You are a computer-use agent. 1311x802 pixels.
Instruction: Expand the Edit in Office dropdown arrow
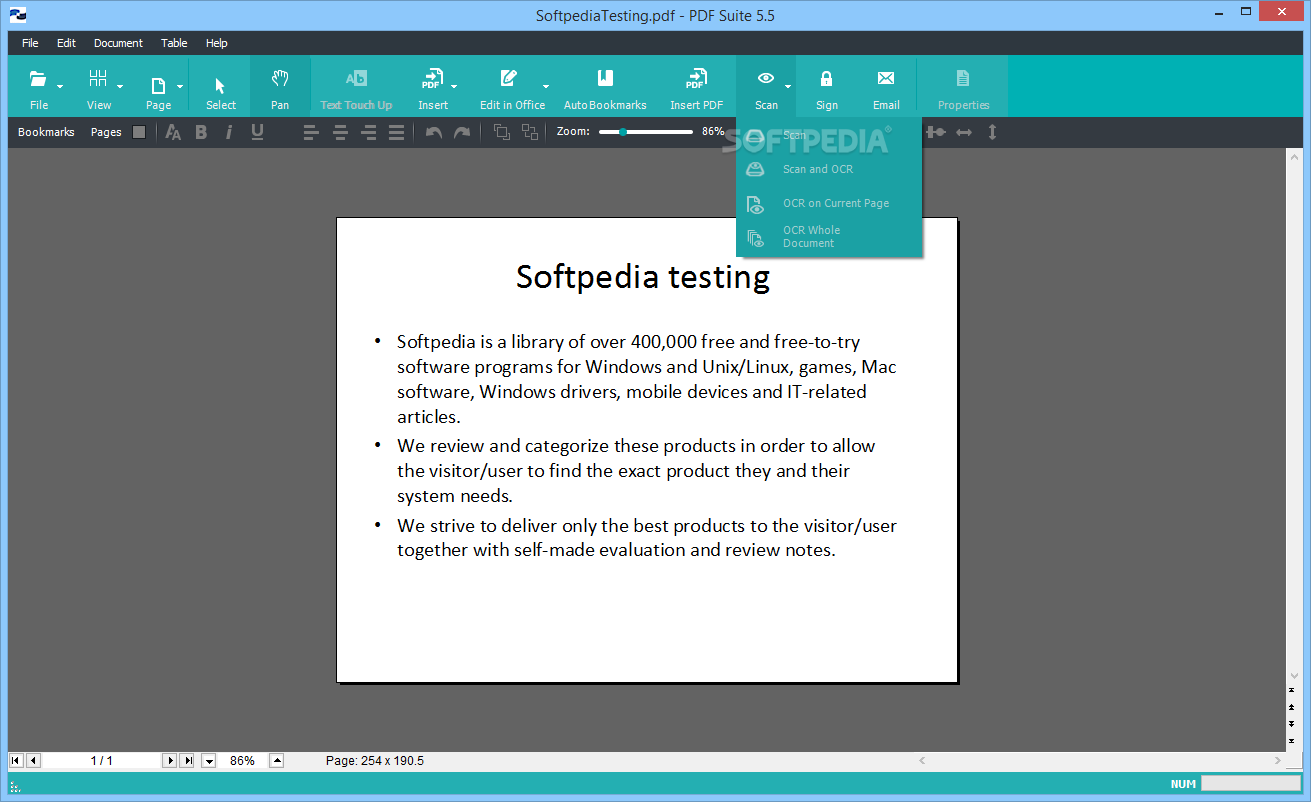tap(546, 87)
